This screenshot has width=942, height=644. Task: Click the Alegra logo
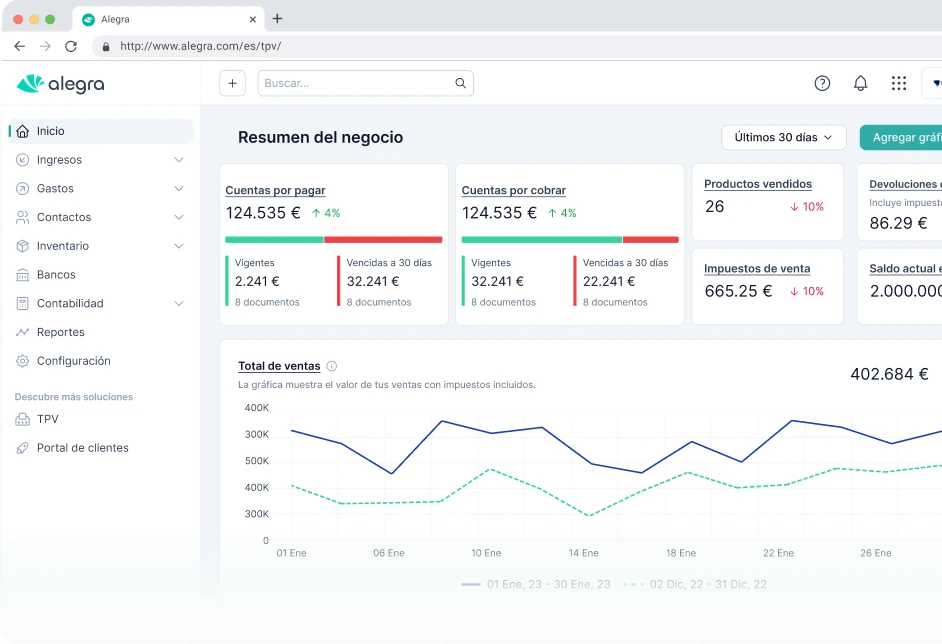61,84
